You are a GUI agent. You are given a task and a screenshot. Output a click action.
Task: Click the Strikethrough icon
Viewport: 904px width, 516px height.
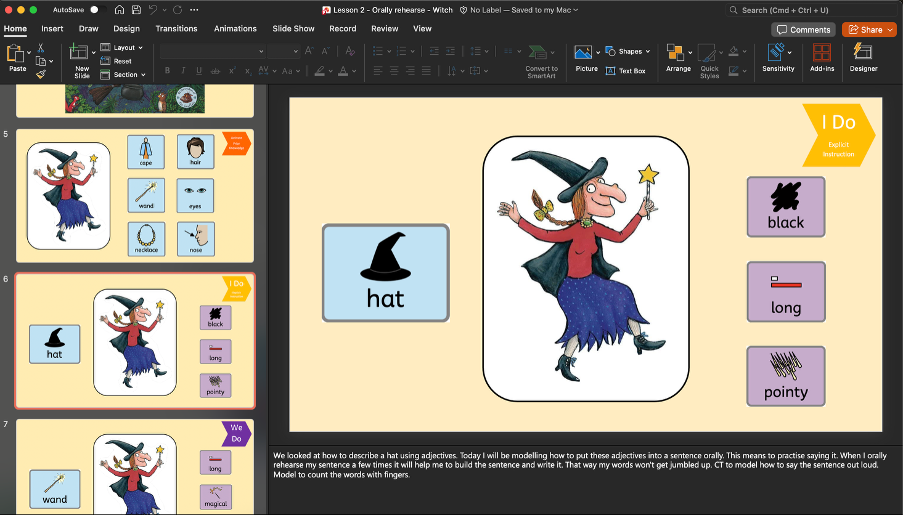[x=215, y=71]
